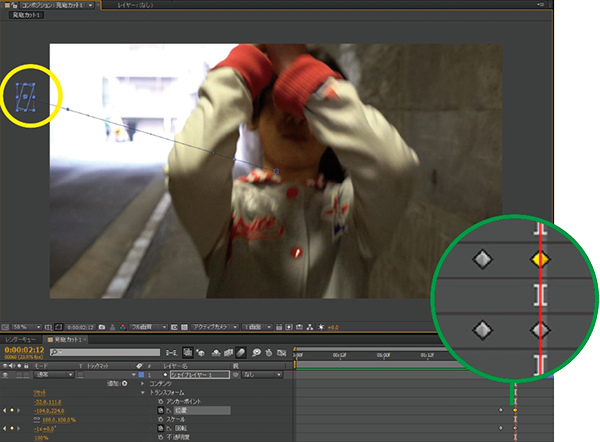Toggle stopwatch for 位置 property
Viewport: 600px width, 442px height.
point(161,410)
